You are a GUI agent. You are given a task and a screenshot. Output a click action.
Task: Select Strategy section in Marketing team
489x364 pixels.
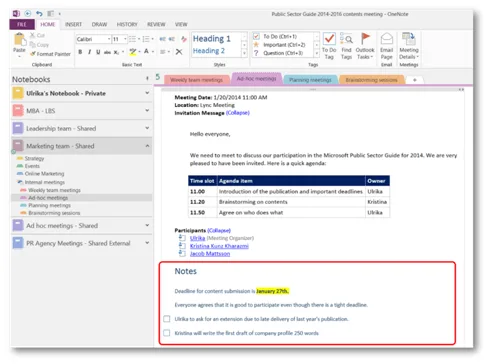[x=34, y=158]
